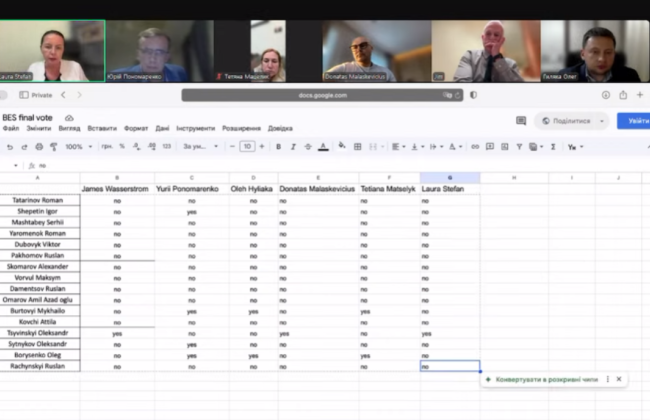Expand the horizontal align dropdown
The image size is (650, 420).
pyautogui.click(x=397, y=146)
